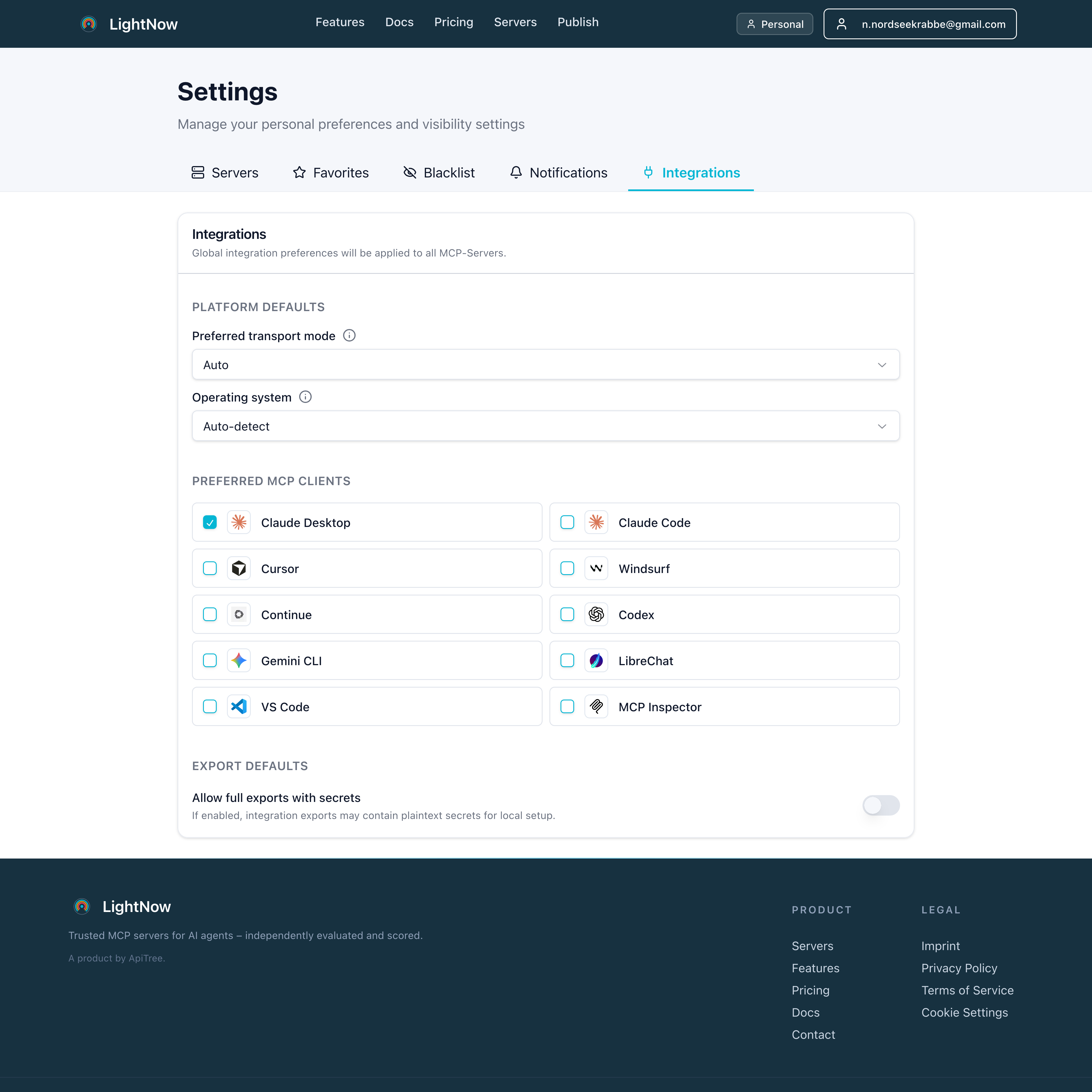Viewport: 1092px width, 1092px height.
Task: Uncheck the Claude Desktop checkbox
Action: point(210,522)
